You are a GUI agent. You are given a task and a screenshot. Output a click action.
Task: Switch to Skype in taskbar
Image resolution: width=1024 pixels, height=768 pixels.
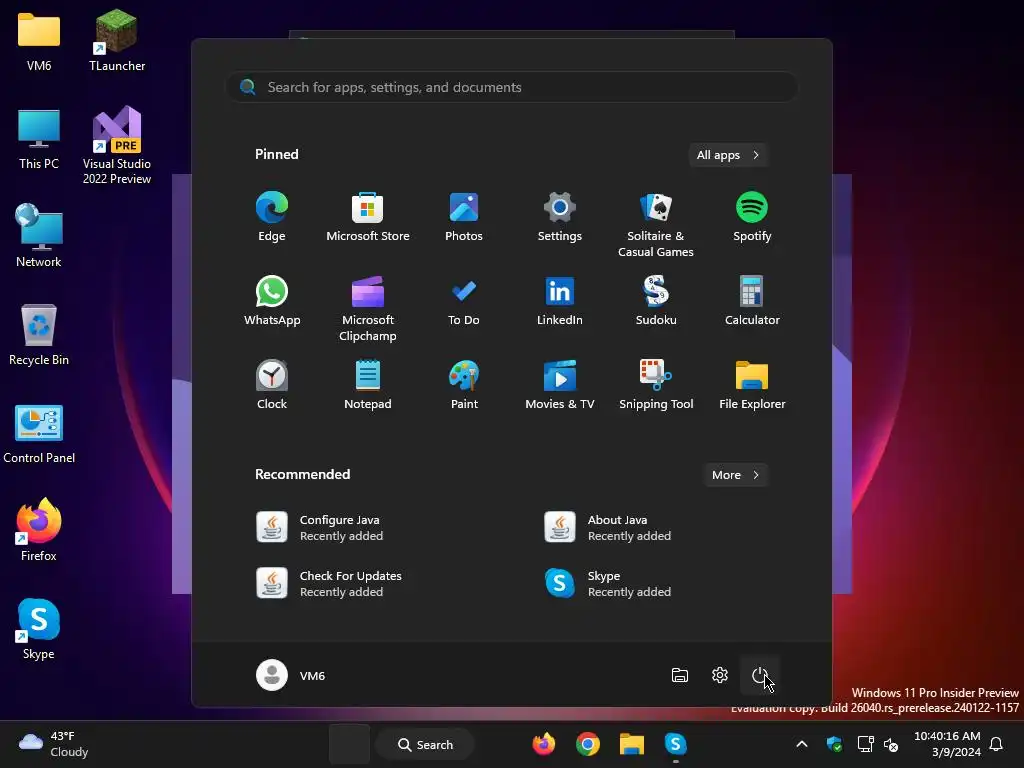tap(675, 744)
